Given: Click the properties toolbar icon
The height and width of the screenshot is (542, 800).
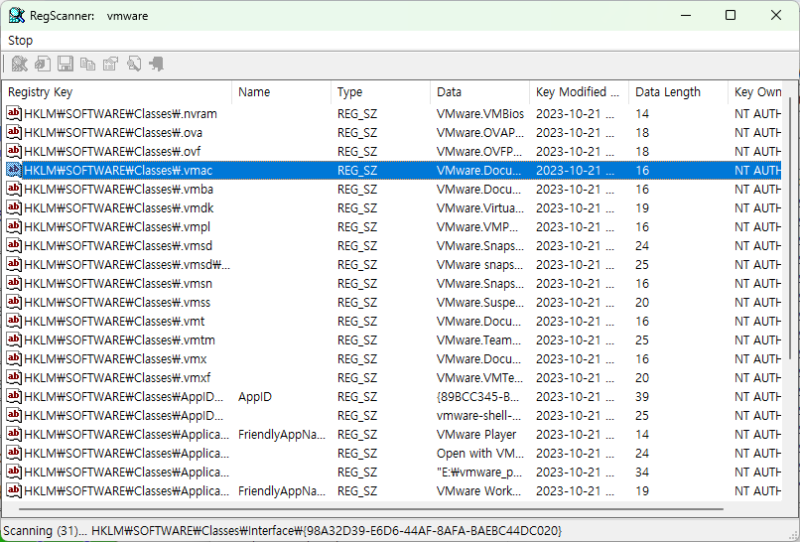Looking at the screenshot, I should [110, 64].
